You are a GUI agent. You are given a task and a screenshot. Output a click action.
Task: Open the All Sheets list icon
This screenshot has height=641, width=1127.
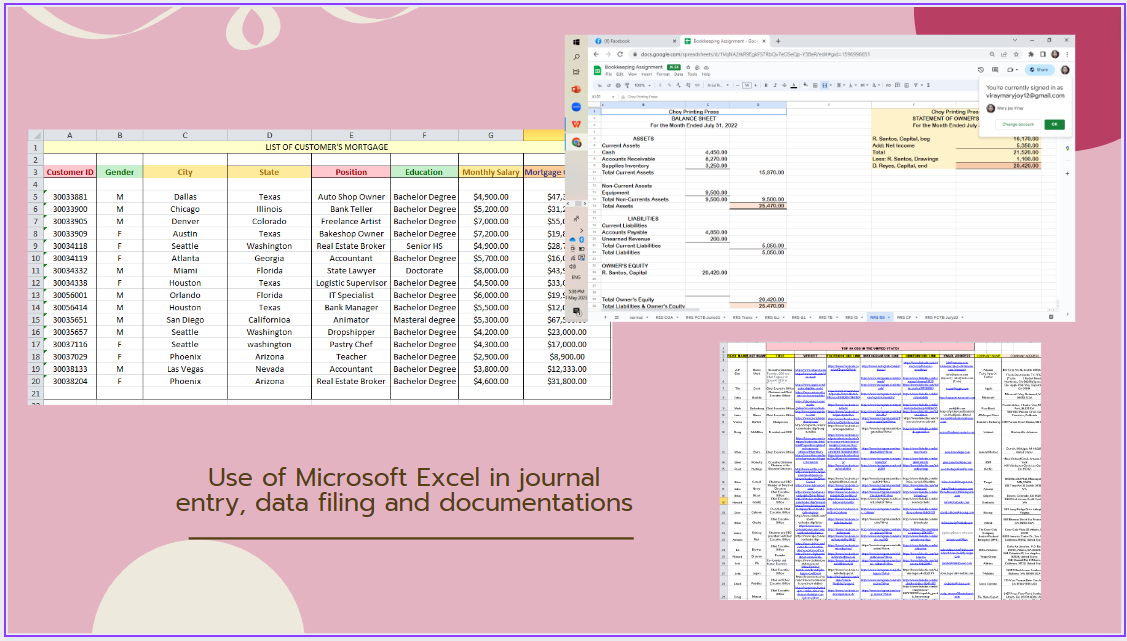pos(617,318)
